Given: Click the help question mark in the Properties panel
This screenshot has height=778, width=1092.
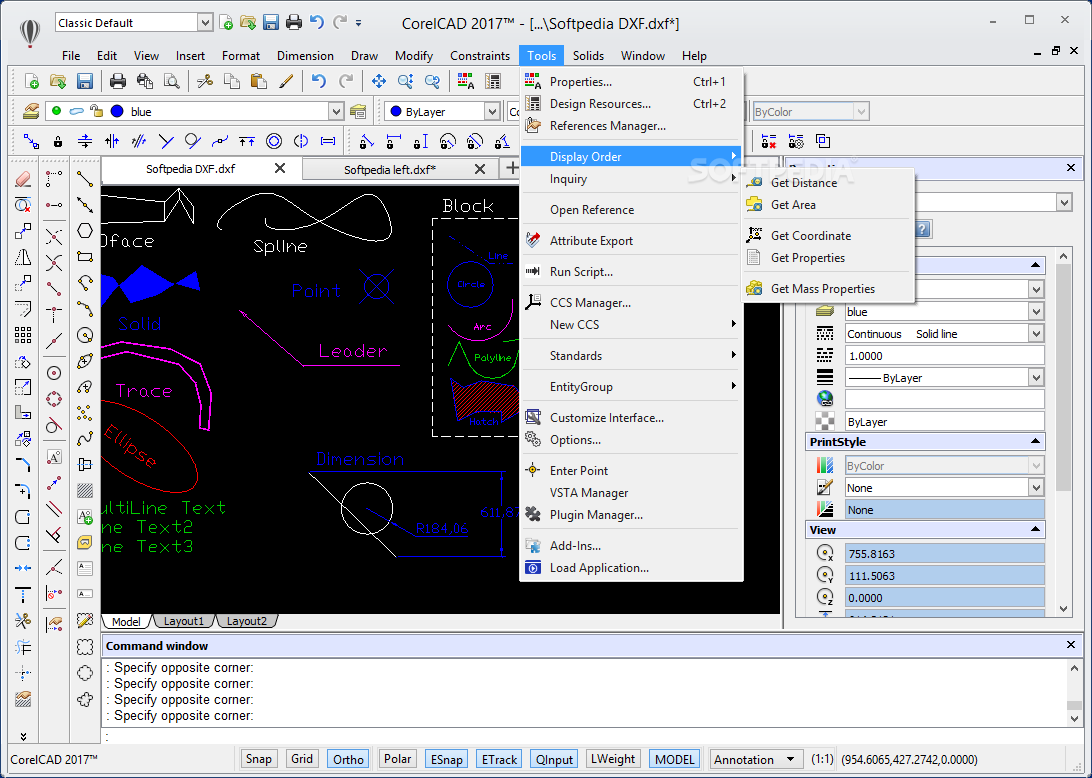Looking at the screenshot, I should click(923, 229).
